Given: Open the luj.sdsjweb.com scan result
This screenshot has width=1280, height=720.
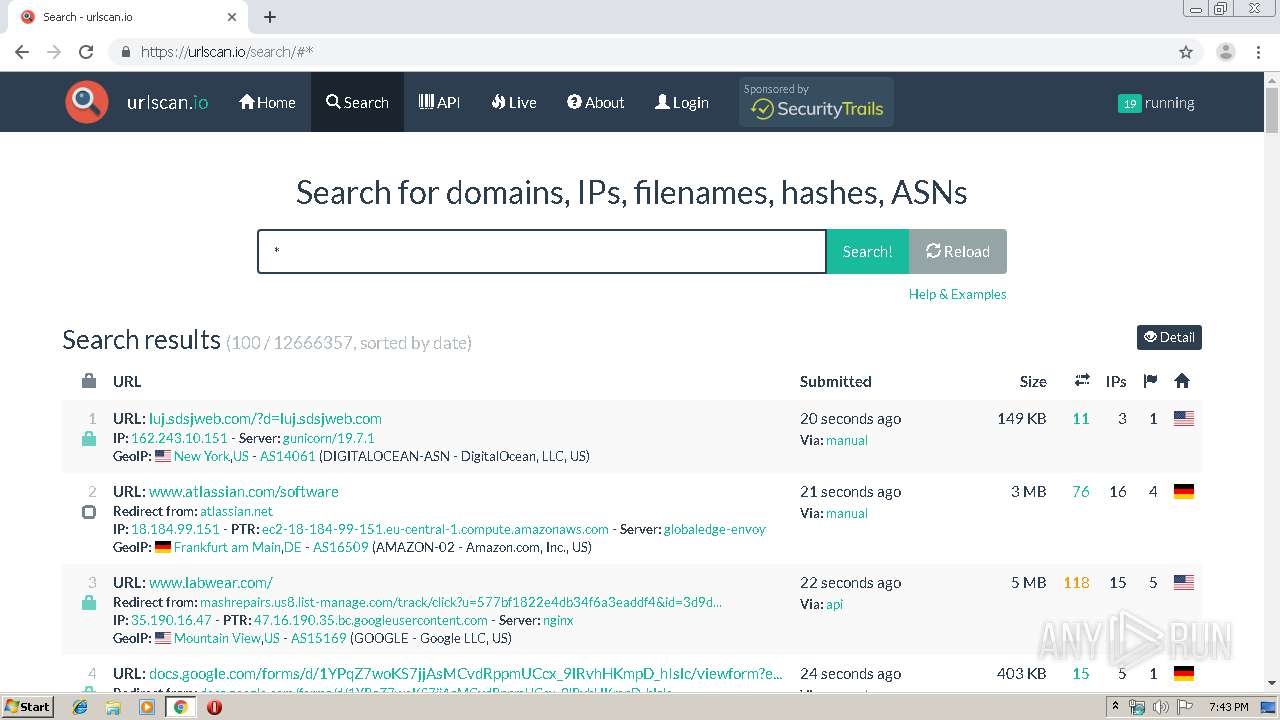Looking at the screenshot, I should pos(265,418).
